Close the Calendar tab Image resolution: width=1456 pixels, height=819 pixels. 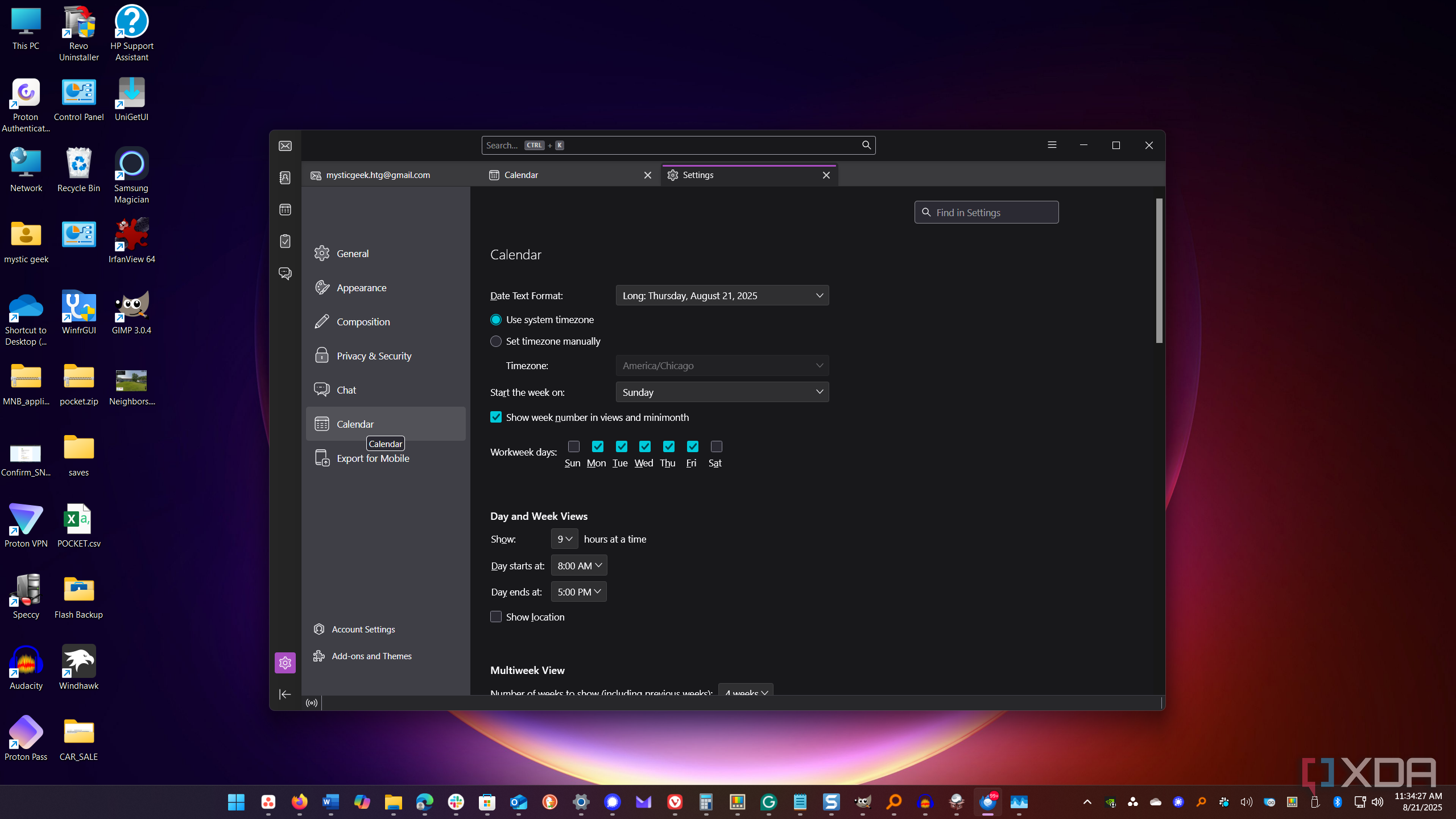[x=647, y=175]
